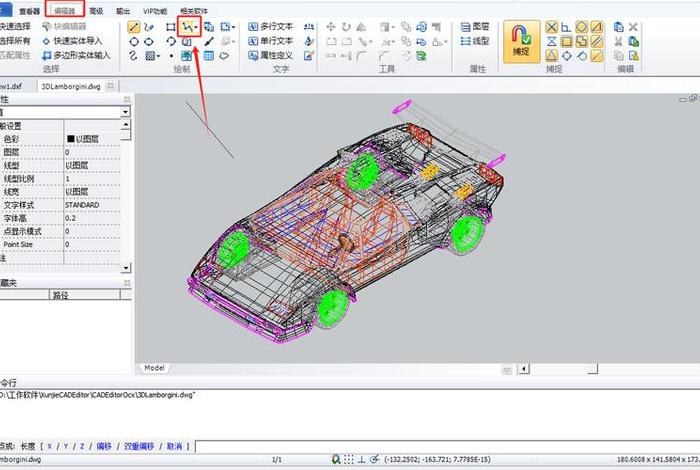Select the Line drawing tool
Image resolution: width=700 pixels, height=470 pixels.
point(134,27)
